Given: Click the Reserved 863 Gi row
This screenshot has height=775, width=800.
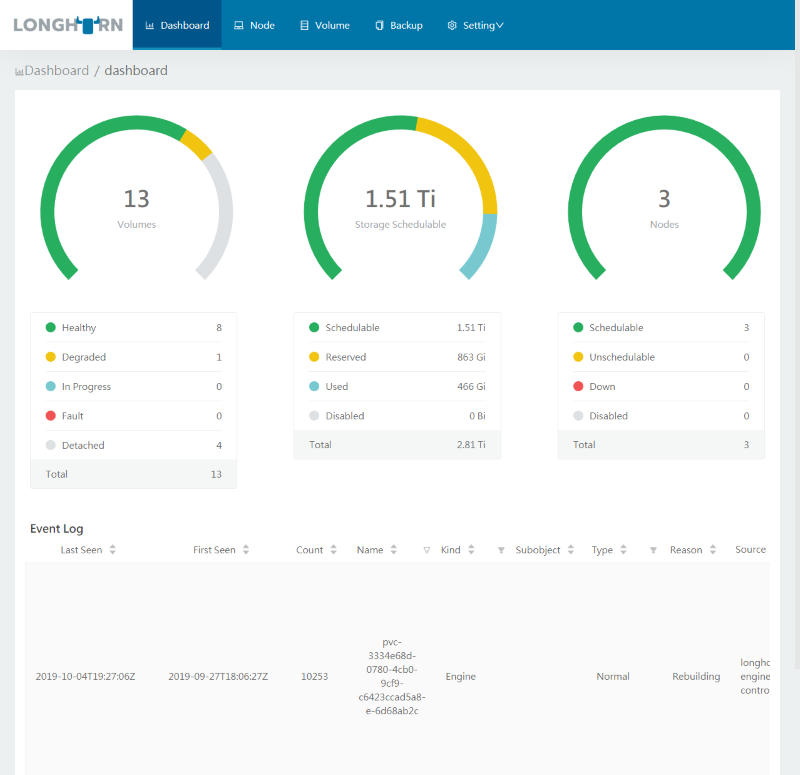Looking at the screenshot, I should pos(397,357).
